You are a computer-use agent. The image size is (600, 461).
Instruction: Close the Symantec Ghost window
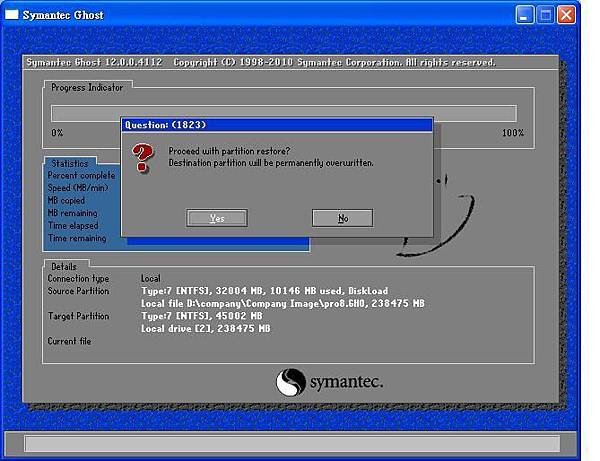click(x=566, y=15)
